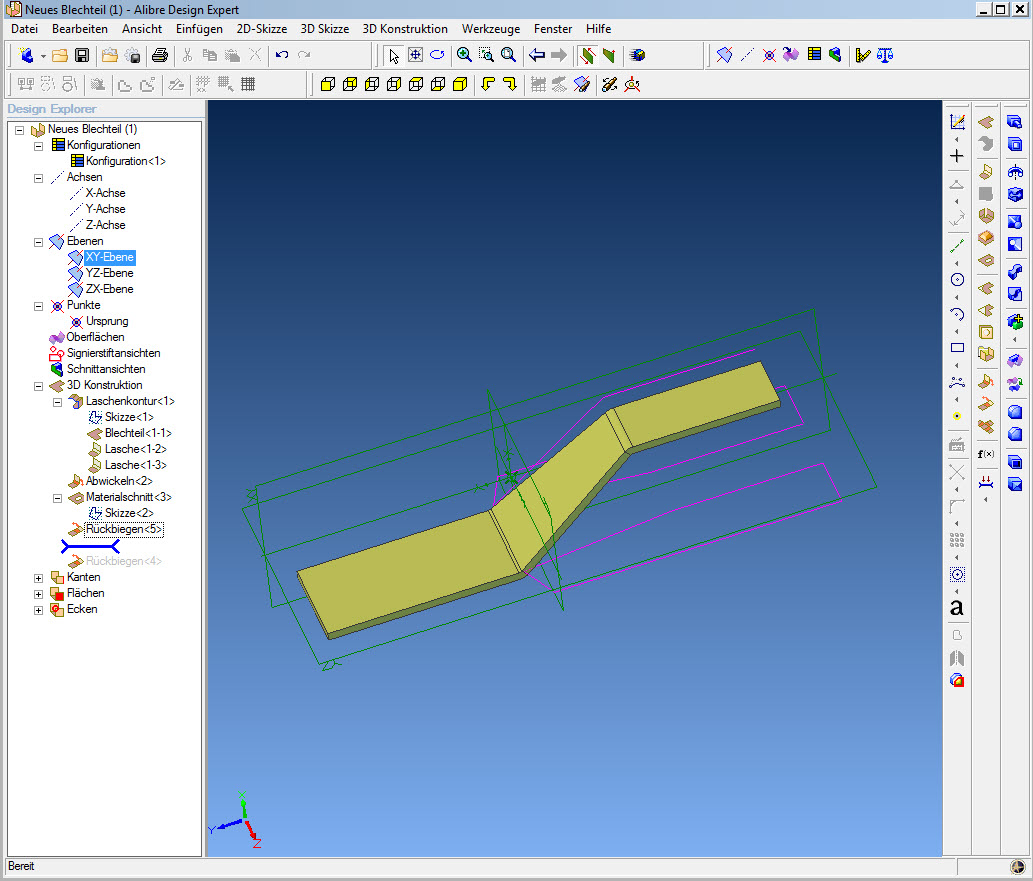The height and width of the screenshot is (881, 1033).
Task: Open the Hilfe menu
Action: [598, 29]
